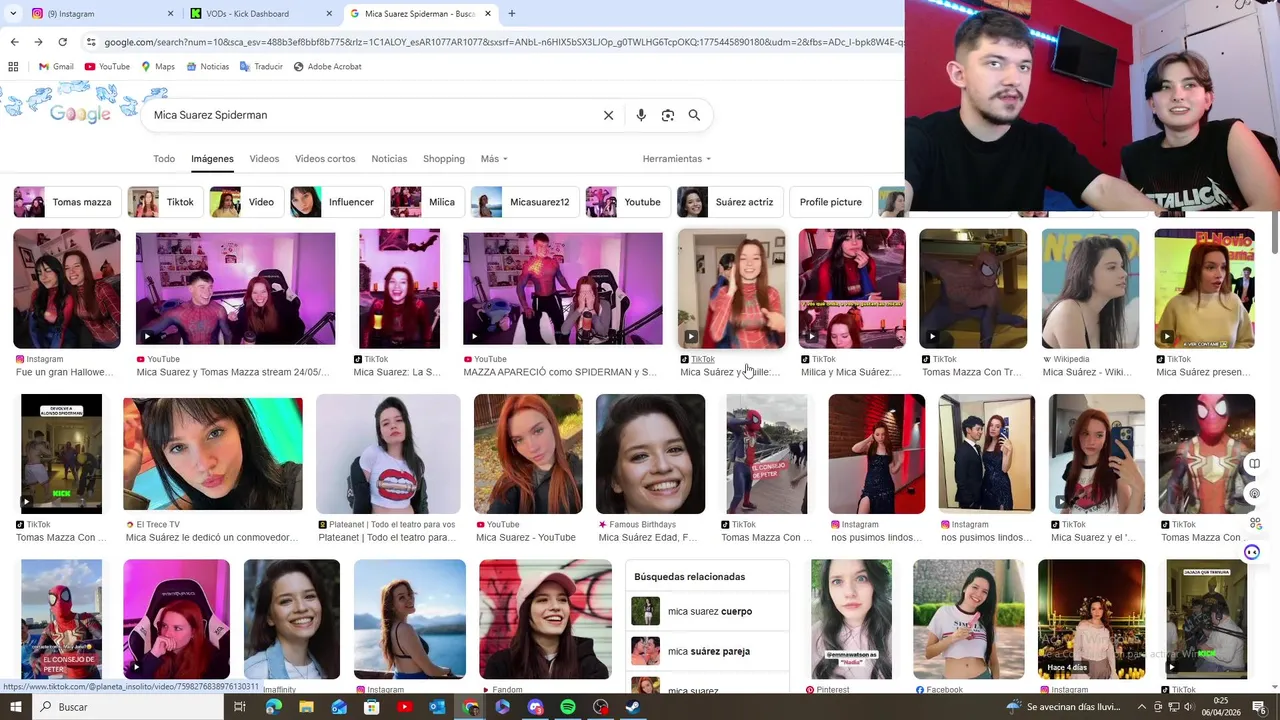Open Spotify from taskbar

[568, 707]
